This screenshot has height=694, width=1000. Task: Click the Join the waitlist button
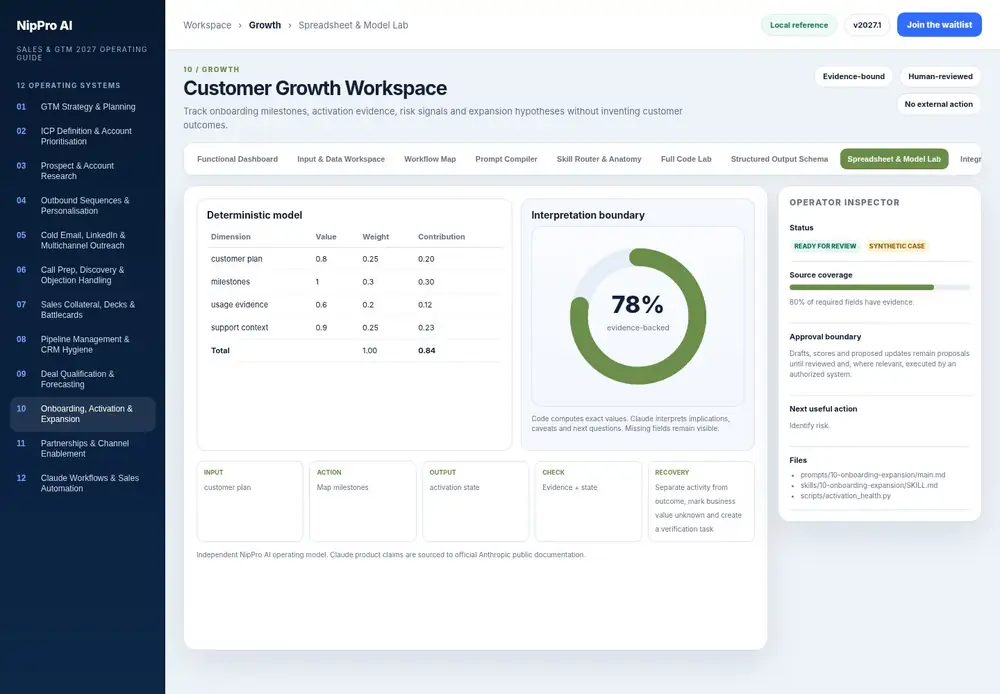tap(939, 25)
